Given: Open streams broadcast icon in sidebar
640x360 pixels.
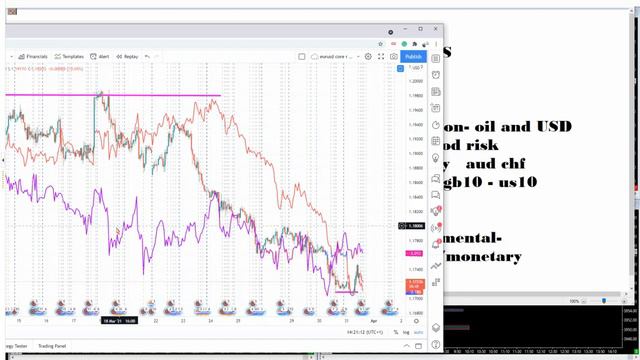Looking at the screenshot, I should (436, 228).
